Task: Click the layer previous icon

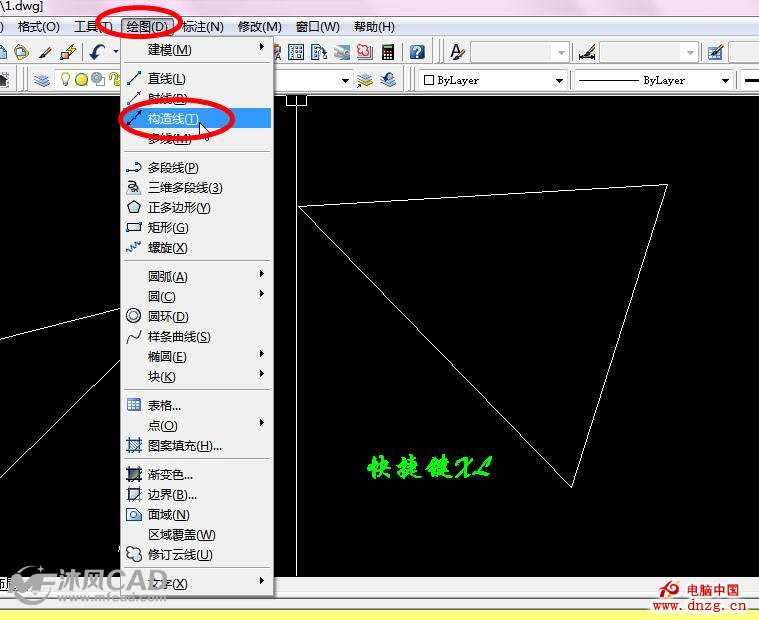Action: [388, 79]
